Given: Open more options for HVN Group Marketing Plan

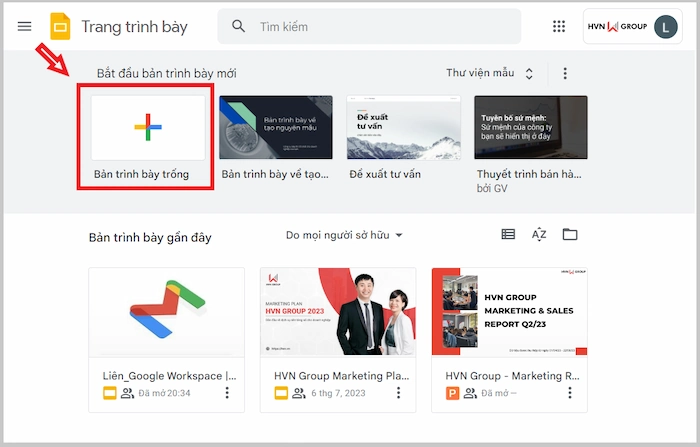Looking at the screenshot, I should pos(399,393).
